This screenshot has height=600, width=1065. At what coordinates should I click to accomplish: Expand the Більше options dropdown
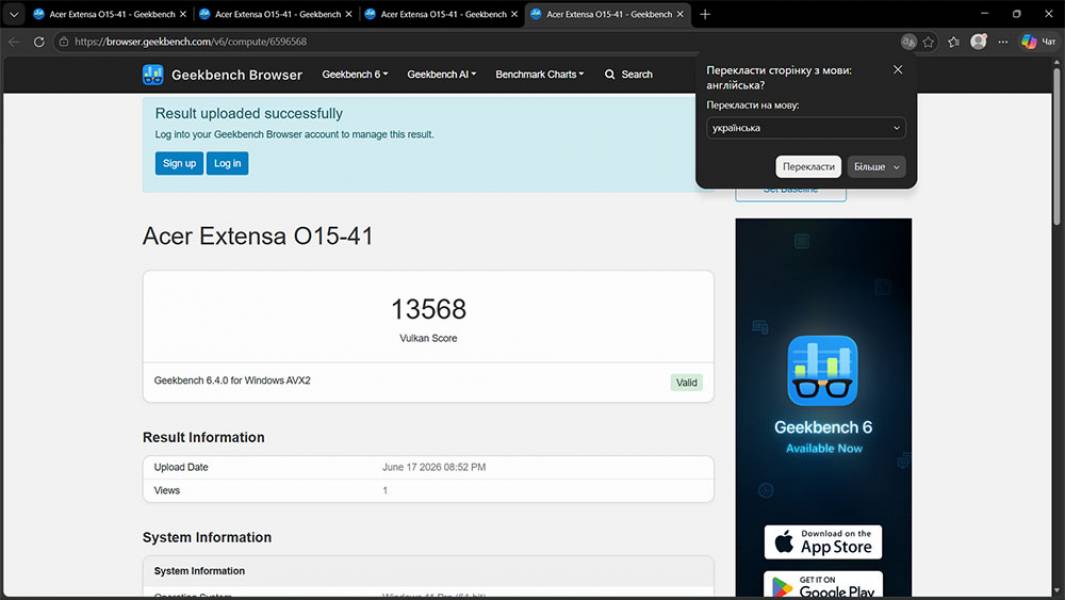point(876,166)
